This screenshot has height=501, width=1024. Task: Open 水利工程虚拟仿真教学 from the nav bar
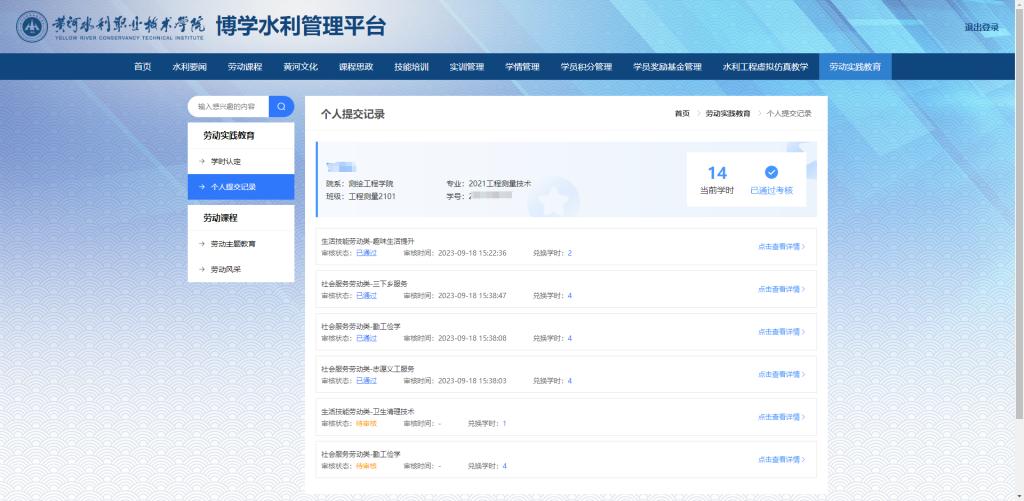(765, 67)
